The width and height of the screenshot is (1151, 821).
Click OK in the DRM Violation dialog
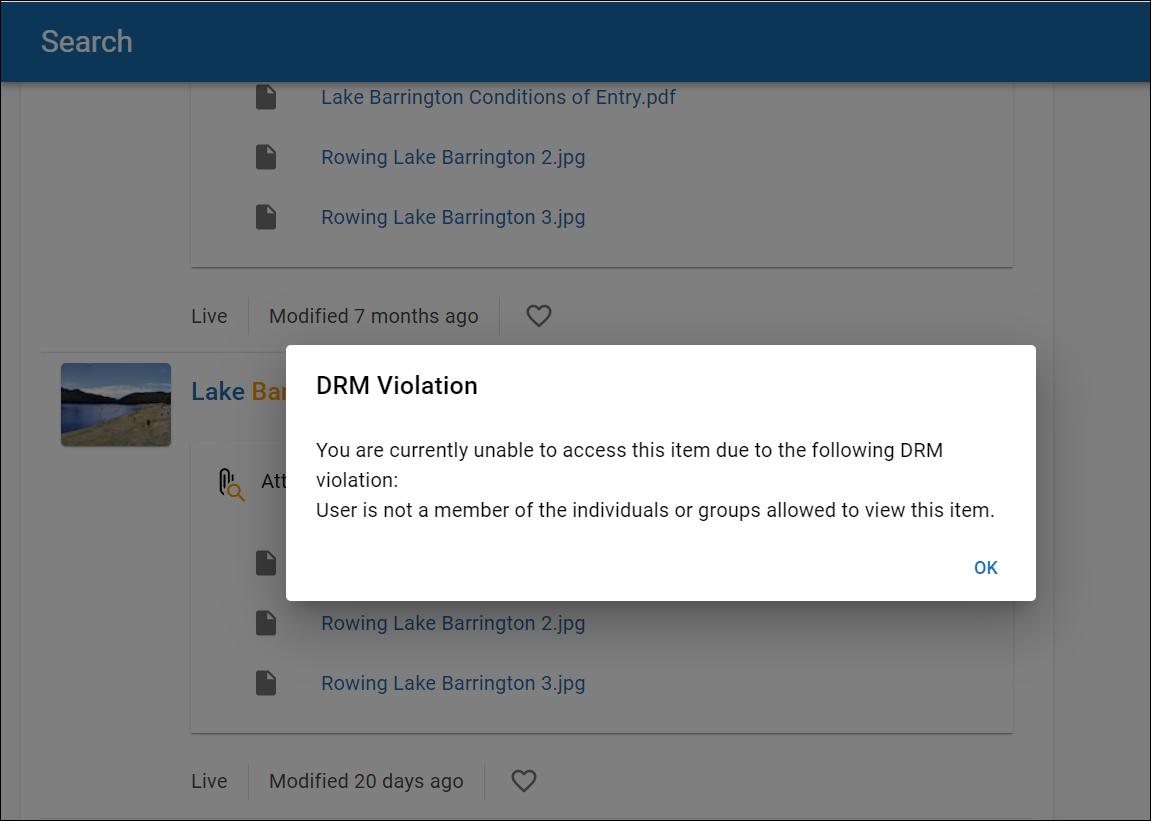[x=985, y=568]
